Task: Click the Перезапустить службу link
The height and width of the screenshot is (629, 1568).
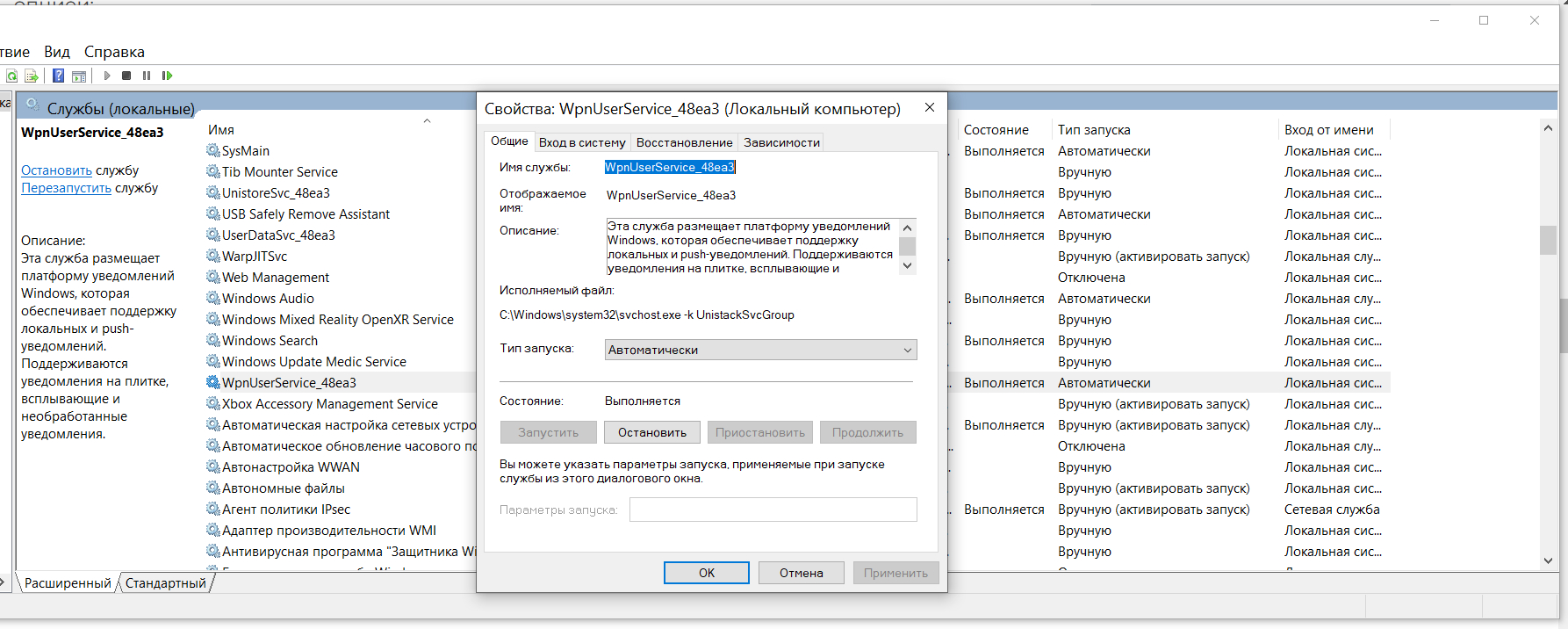Action: tap(66, 188)
